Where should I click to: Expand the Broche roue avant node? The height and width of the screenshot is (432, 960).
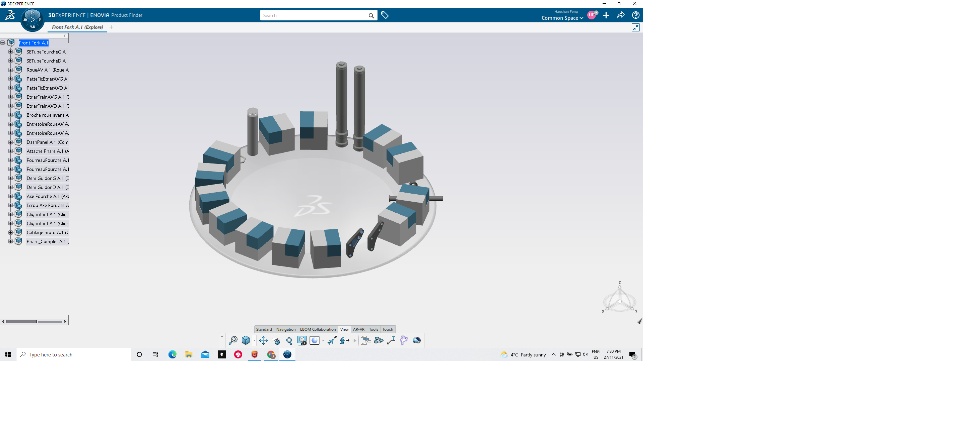click(10, 115)
